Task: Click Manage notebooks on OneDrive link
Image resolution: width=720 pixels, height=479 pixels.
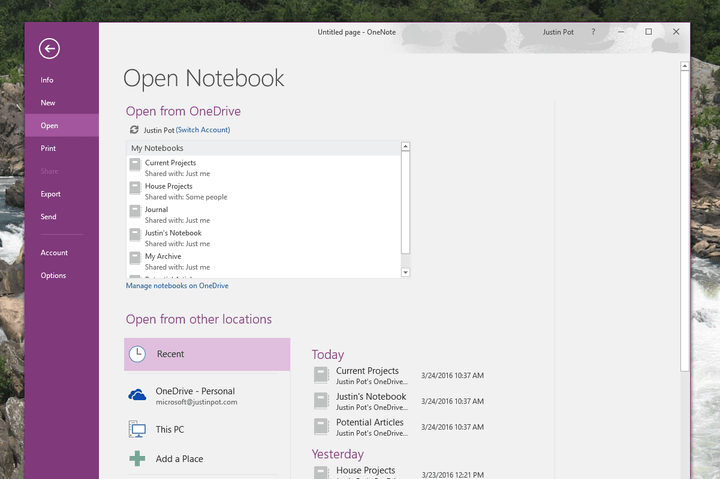Action: [177, 286]
